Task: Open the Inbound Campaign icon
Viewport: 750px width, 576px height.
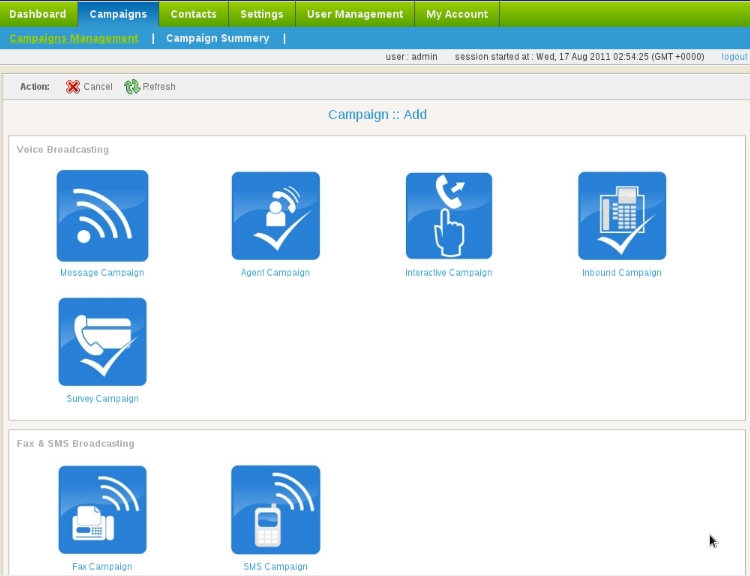Action: tap(622, 216)
